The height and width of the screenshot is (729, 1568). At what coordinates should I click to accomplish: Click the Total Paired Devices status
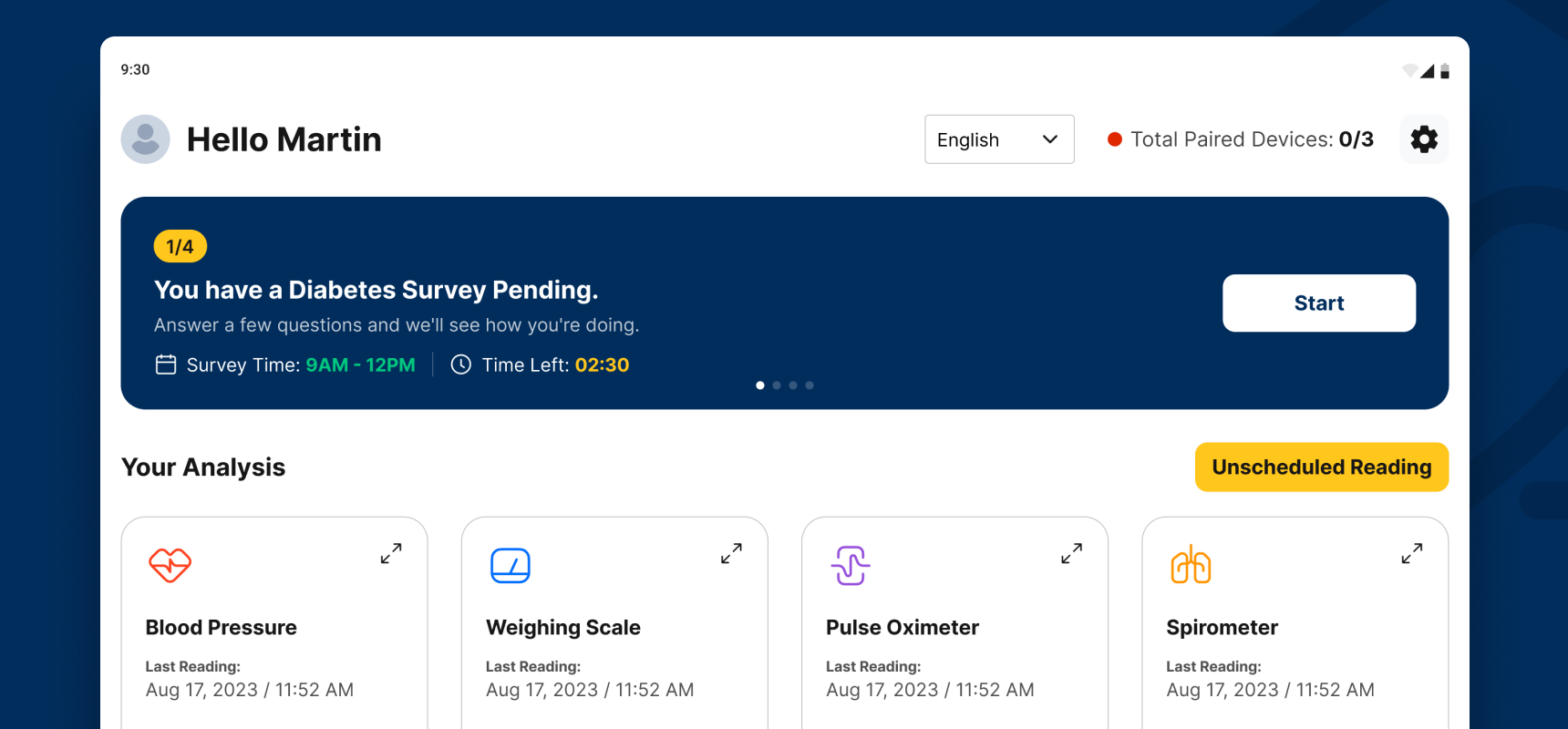pyautogui.click(x=1241, y=139)
